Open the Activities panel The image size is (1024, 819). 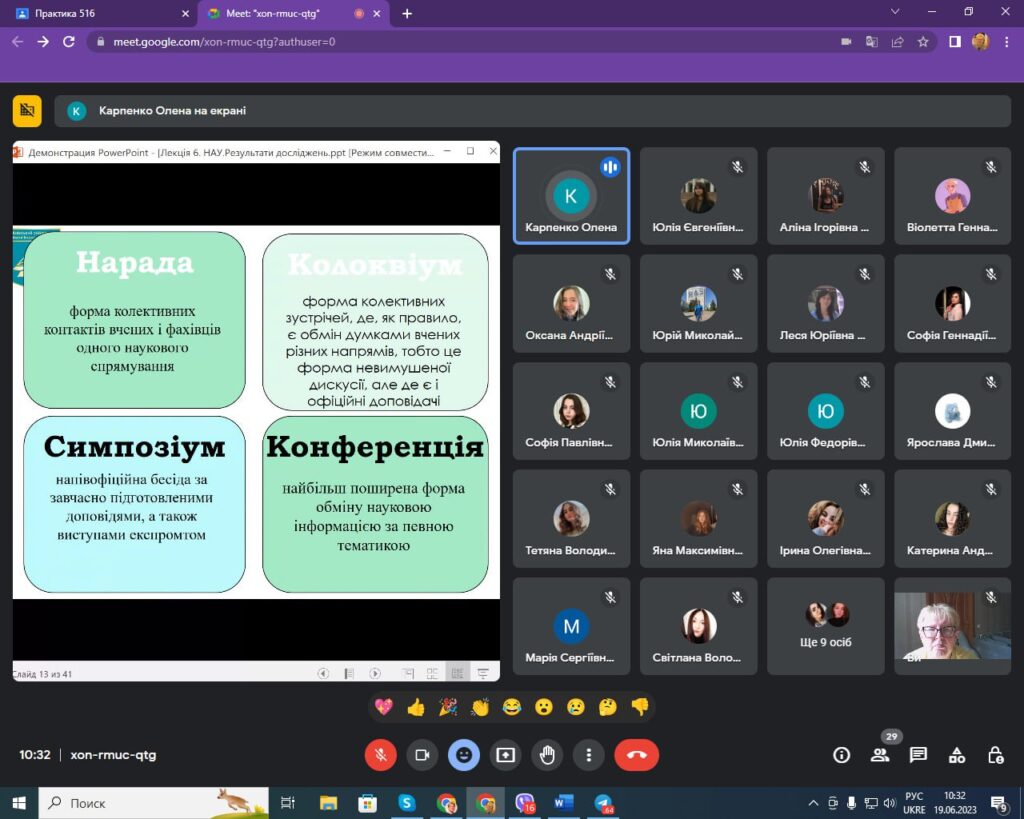(x=957, y=755)
